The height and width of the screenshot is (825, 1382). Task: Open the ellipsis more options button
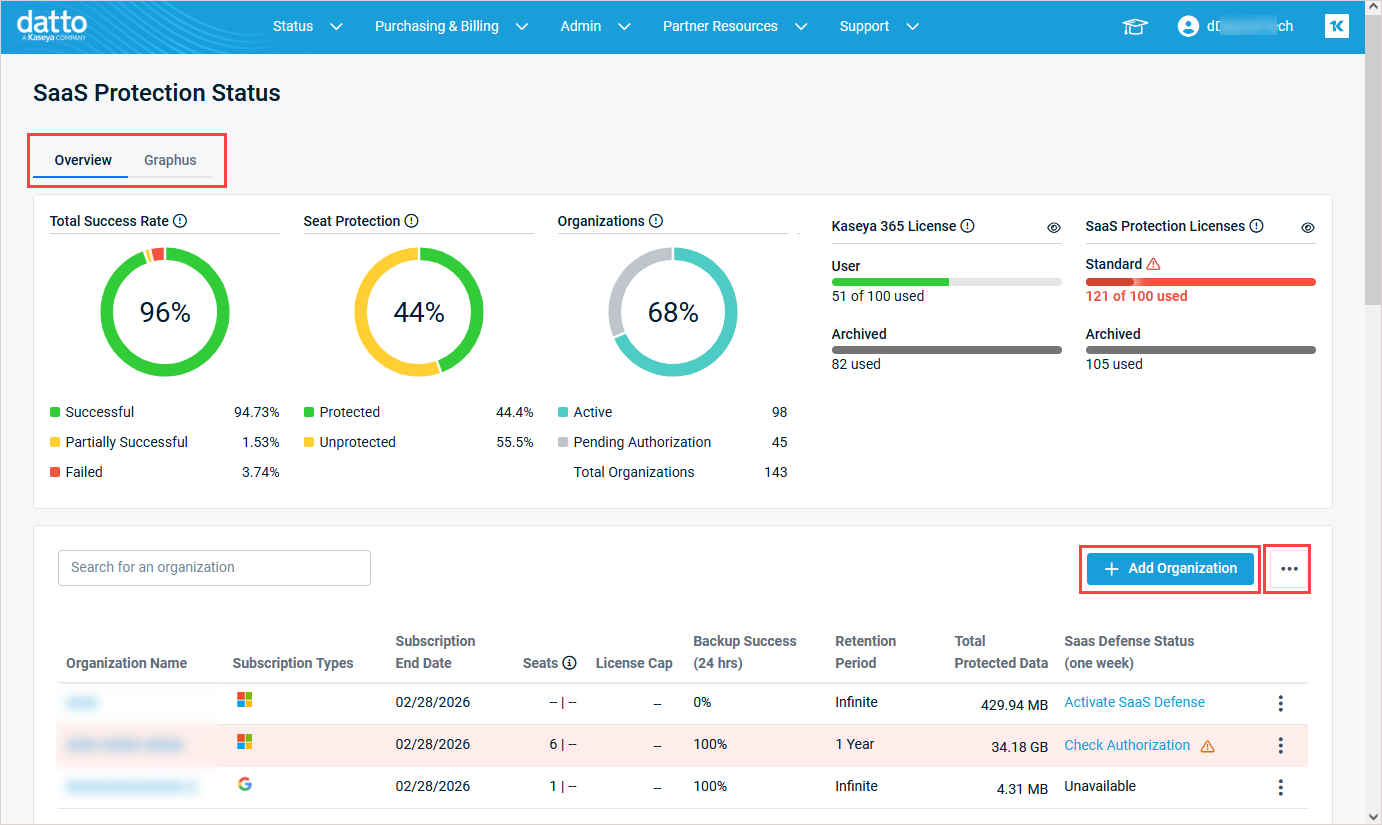tap(1289, 568)
